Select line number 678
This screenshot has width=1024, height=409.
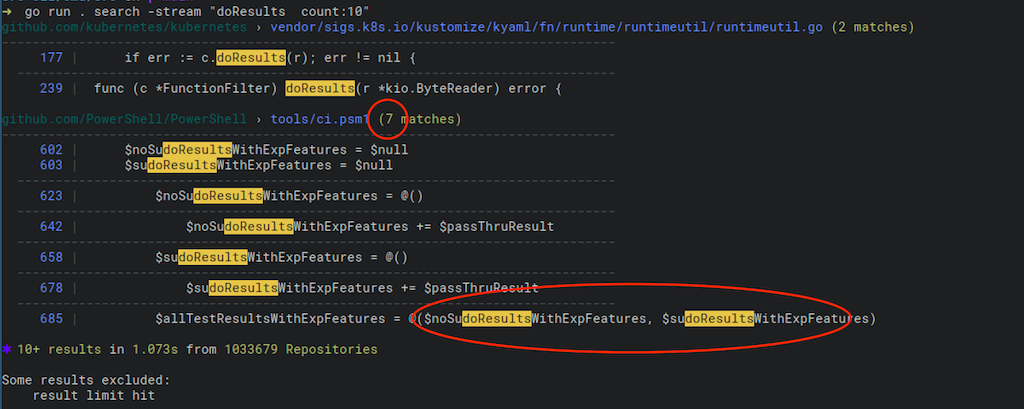(x=51, y=288)
